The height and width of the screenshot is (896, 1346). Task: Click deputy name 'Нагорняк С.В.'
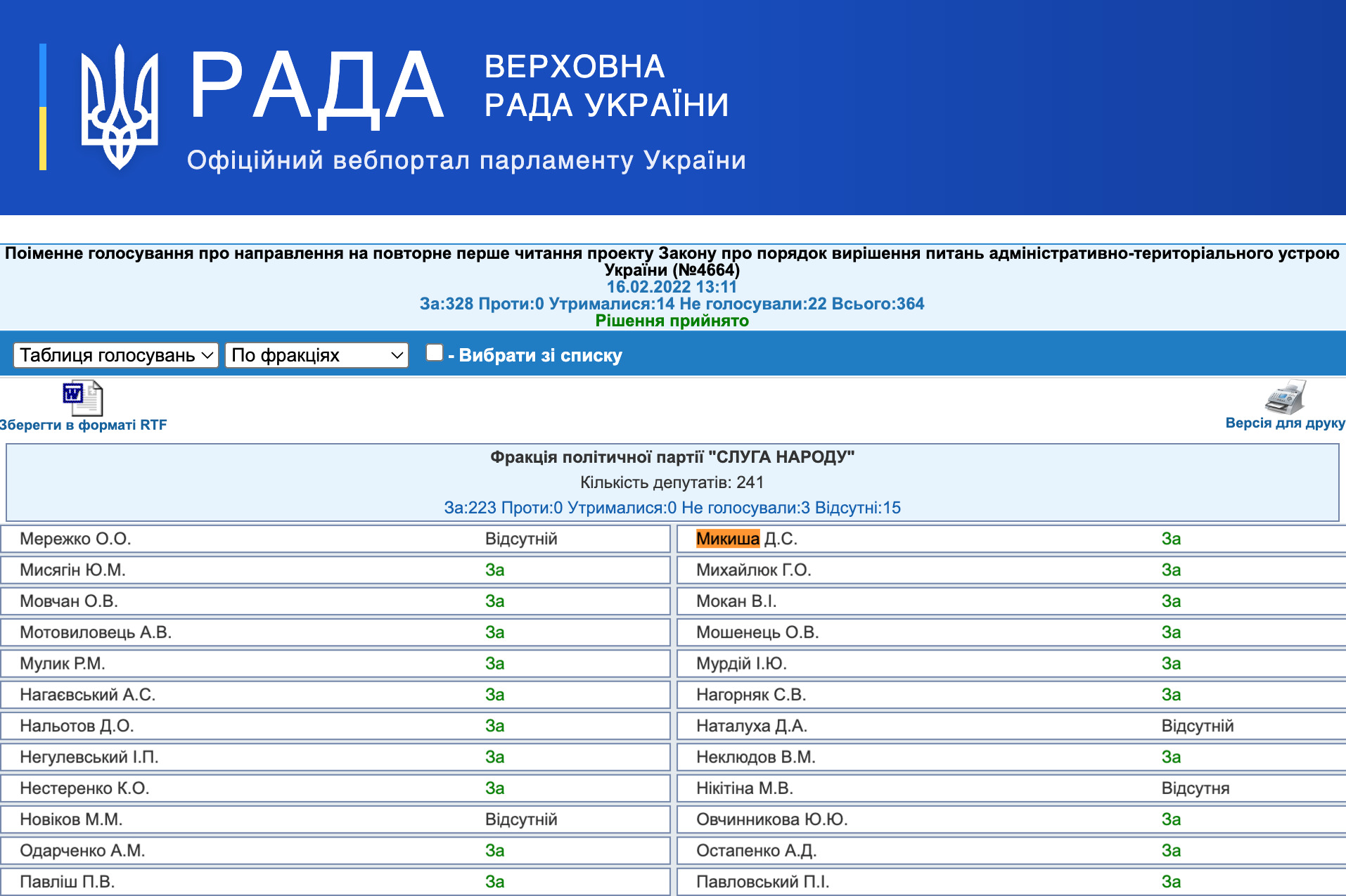pyautogui.click(x=751, y=695)
